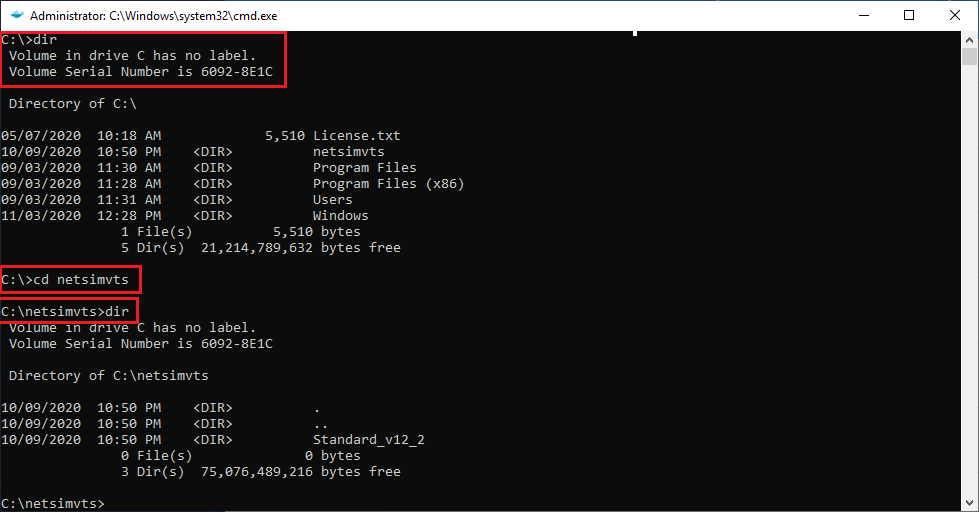Screen dimensions: 979x512
Task: Click 'netsimvts' directory entry in C:\ listing
Action: pos(348,152)
